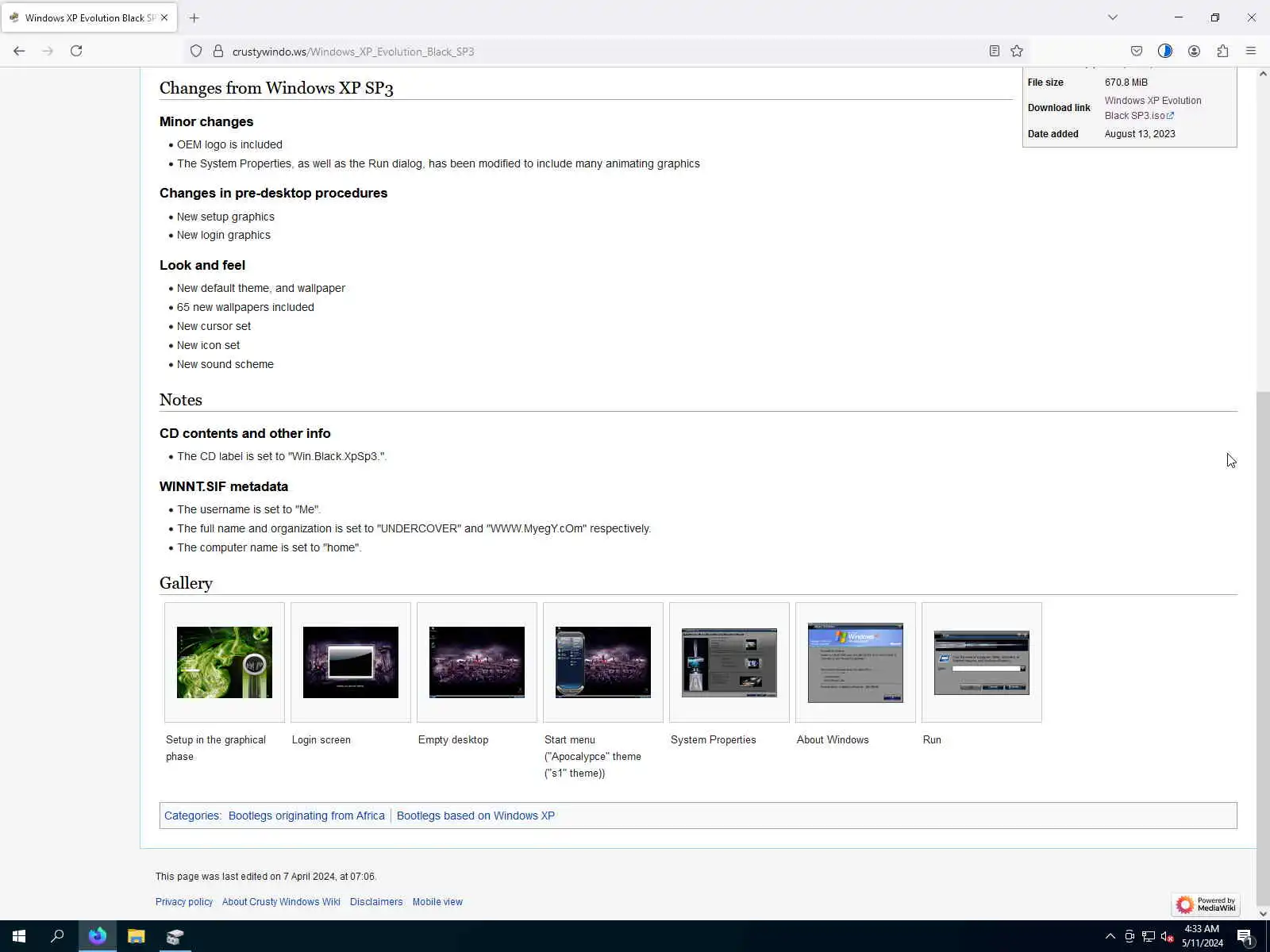Show hidden system tray icons
The image size is (1270, 952).
tap(1110, 936)
